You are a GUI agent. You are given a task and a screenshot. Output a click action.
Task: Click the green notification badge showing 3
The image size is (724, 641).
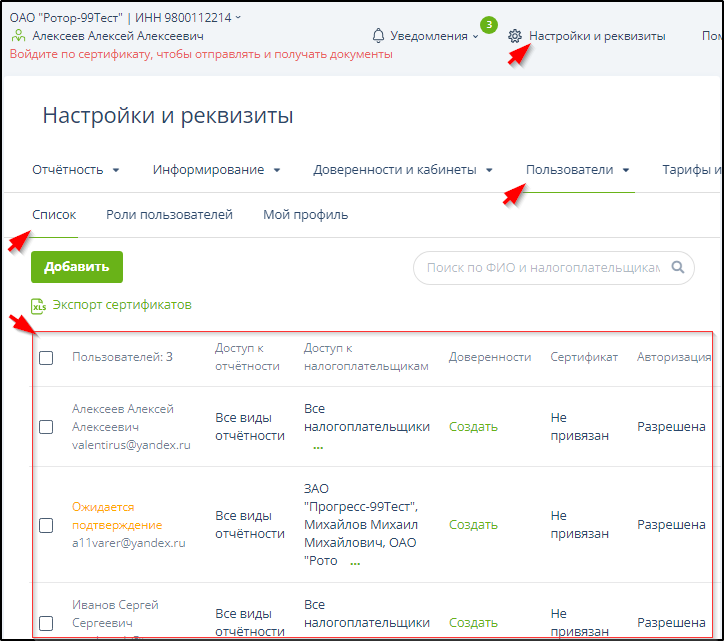(x=488, y=24)
